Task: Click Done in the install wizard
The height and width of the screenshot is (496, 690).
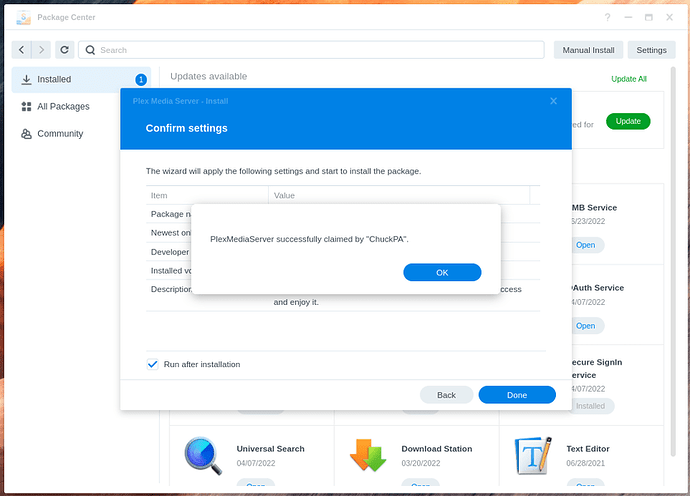Action: click(x=517, y=395)
